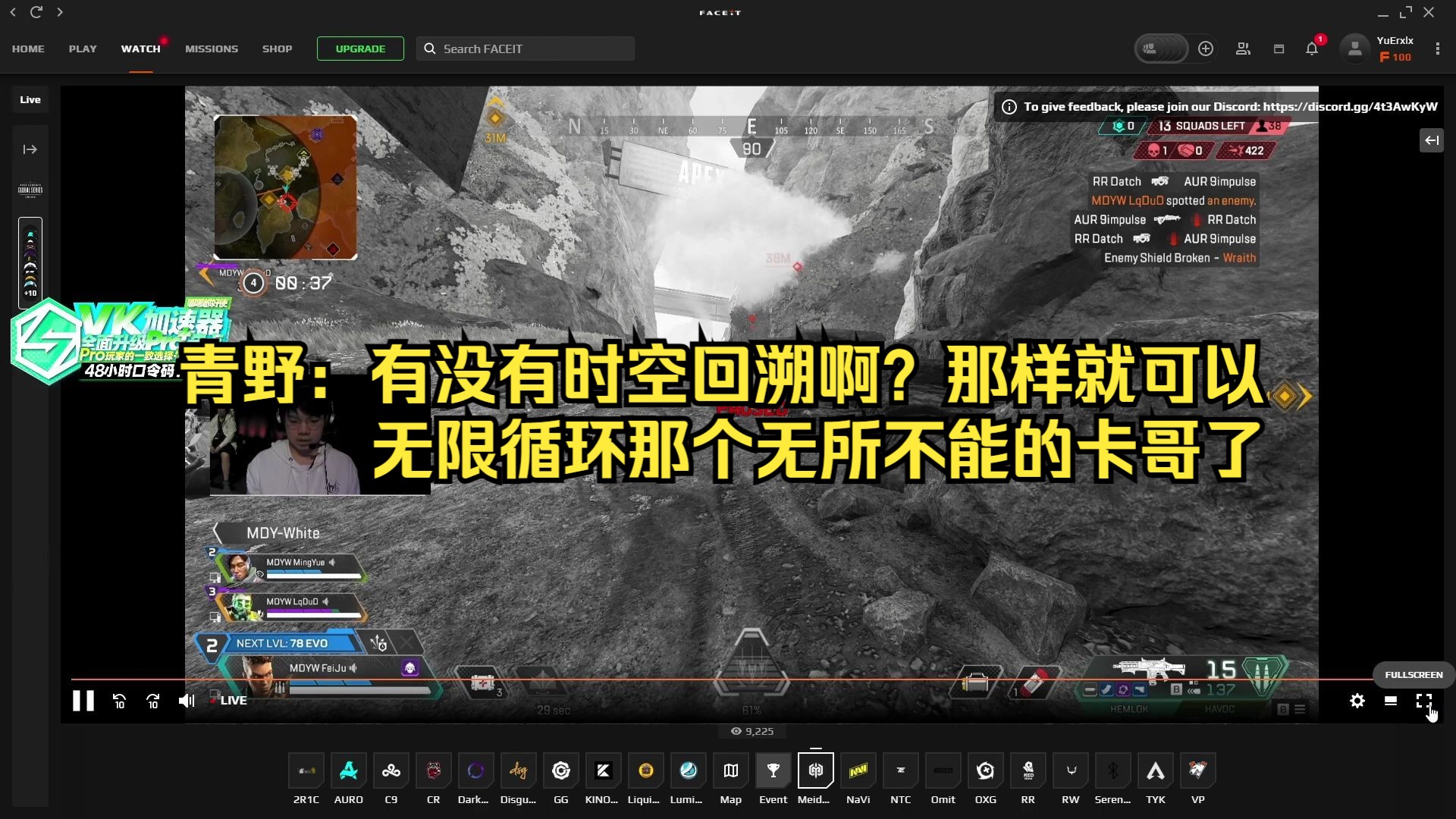Select the Live sidebar entry
This screenshot has height=819, width=1456.
click(x=30, y=99)
